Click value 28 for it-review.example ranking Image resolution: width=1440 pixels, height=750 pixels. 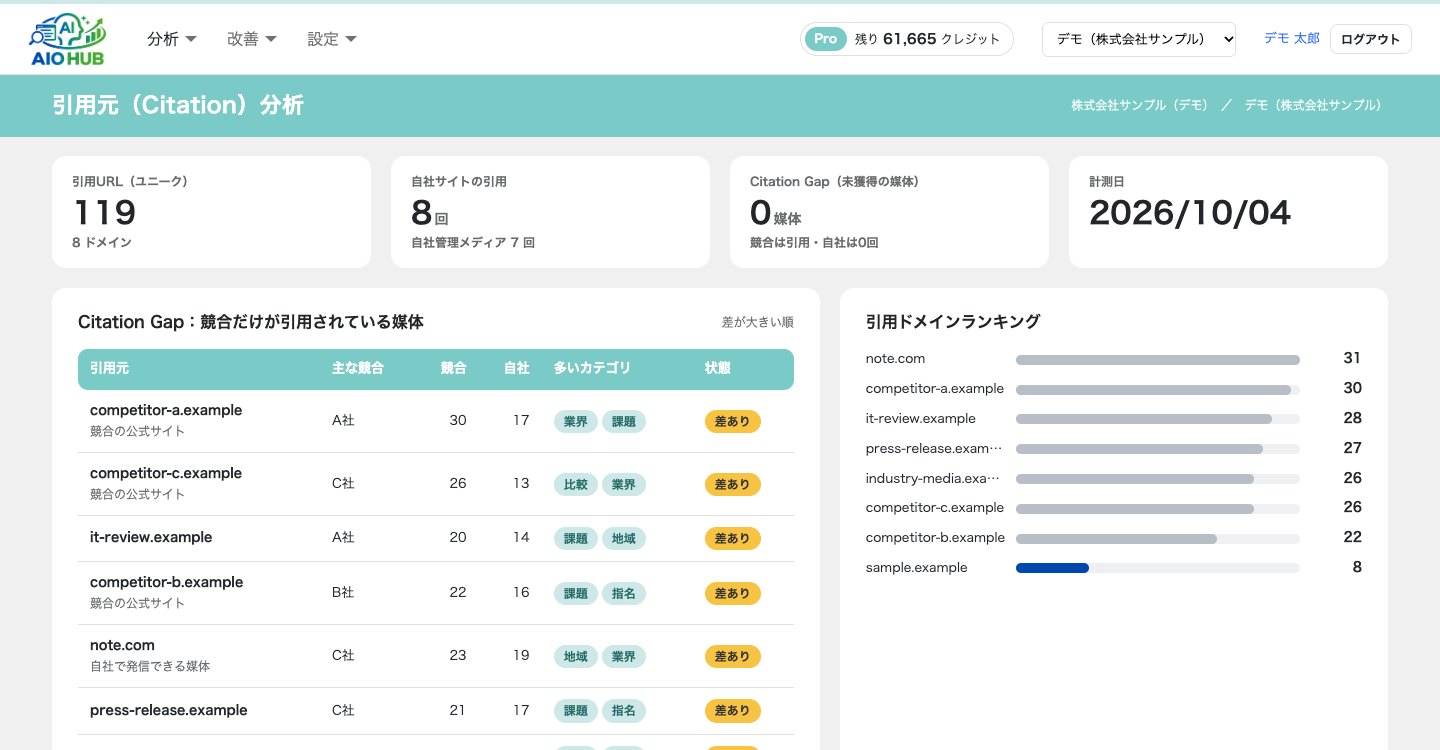(x=1352, y=418)
